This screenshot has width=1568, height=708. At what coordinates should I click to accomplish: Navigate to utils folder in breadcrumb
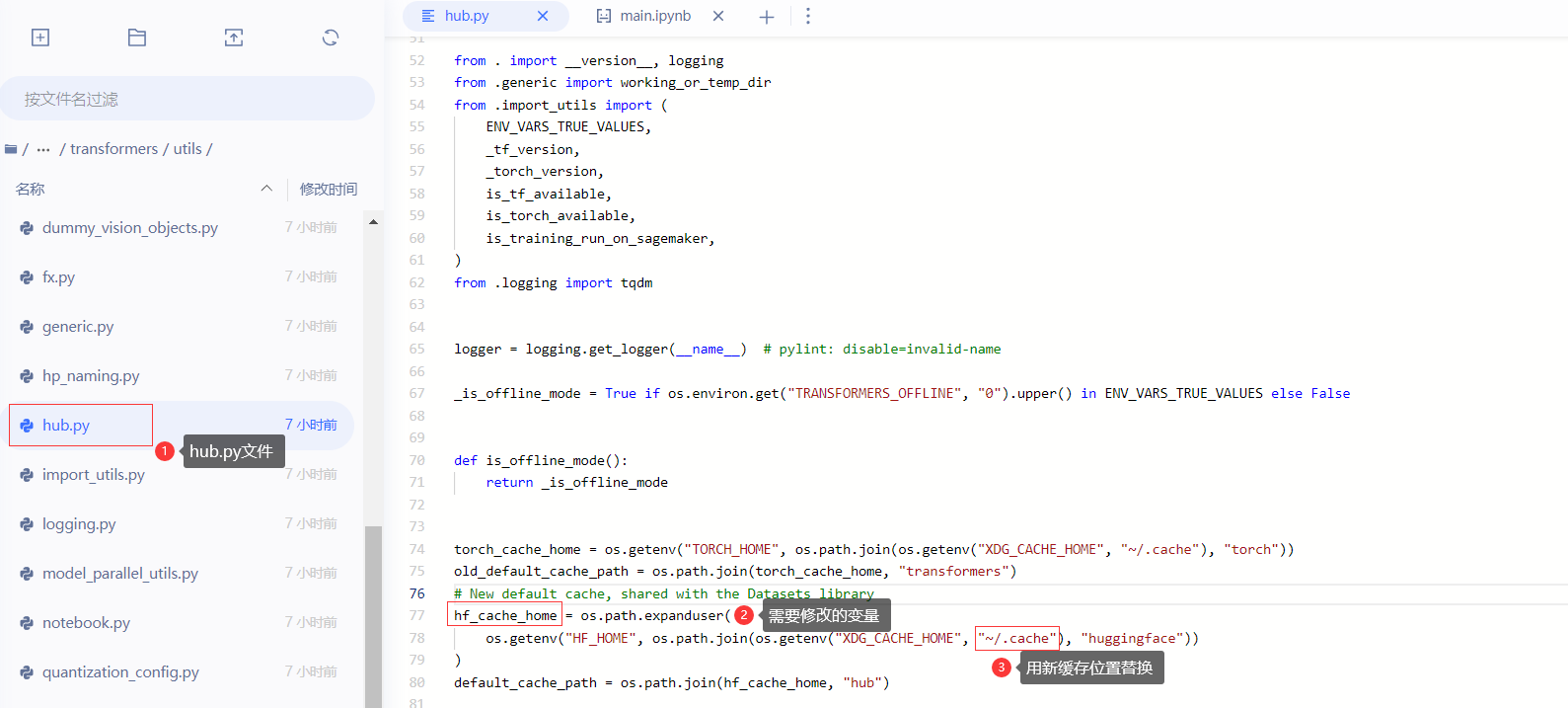point(187,149)
